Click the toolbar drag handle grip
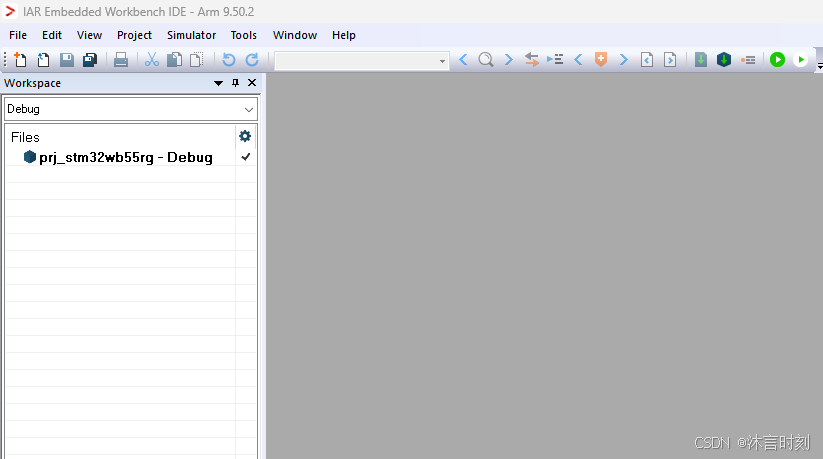Viewport: 823px width, 459px height. coord(5,60)
